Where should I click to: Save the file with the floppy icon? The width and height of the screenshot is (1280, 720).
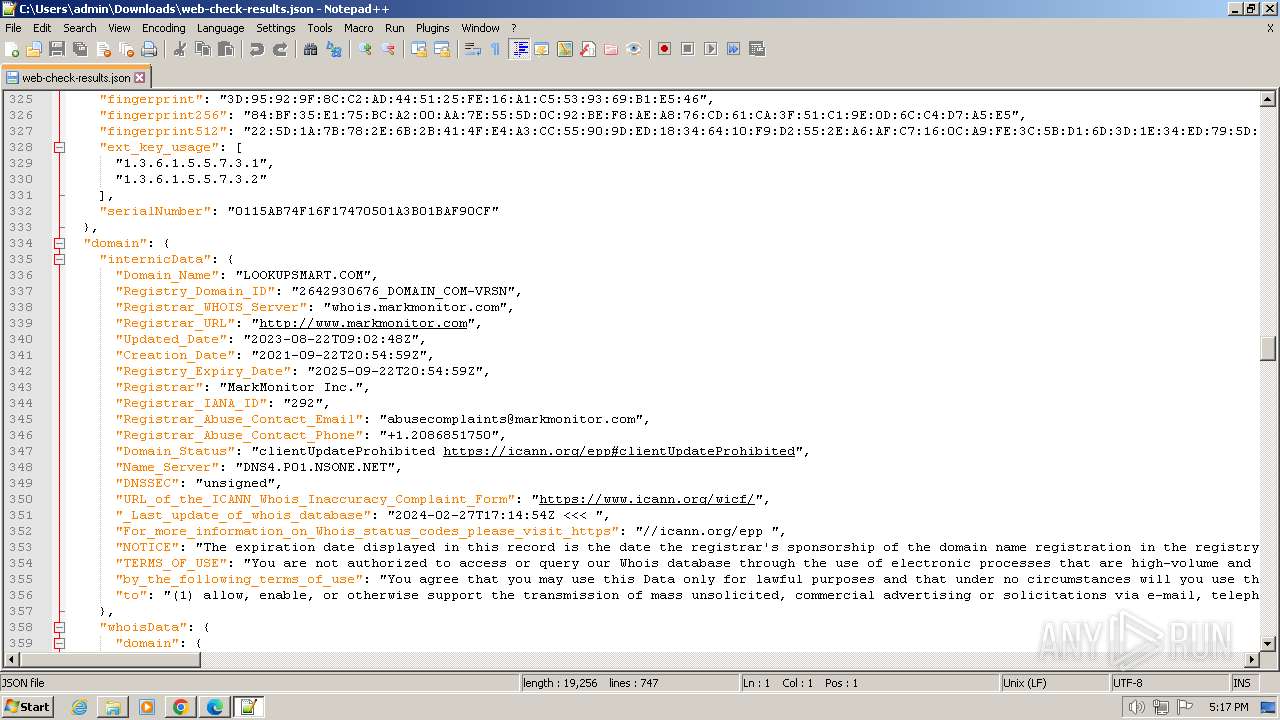(57, 49)
